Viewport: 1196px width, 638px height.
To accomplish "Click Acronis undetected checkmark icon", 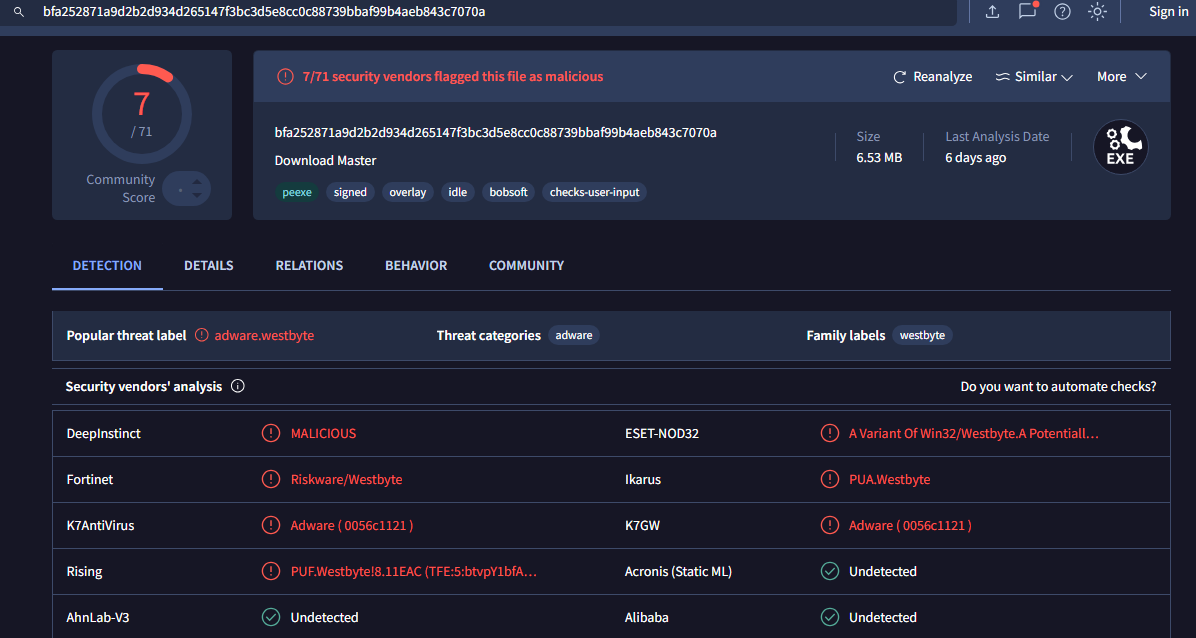I will point(829,571).
